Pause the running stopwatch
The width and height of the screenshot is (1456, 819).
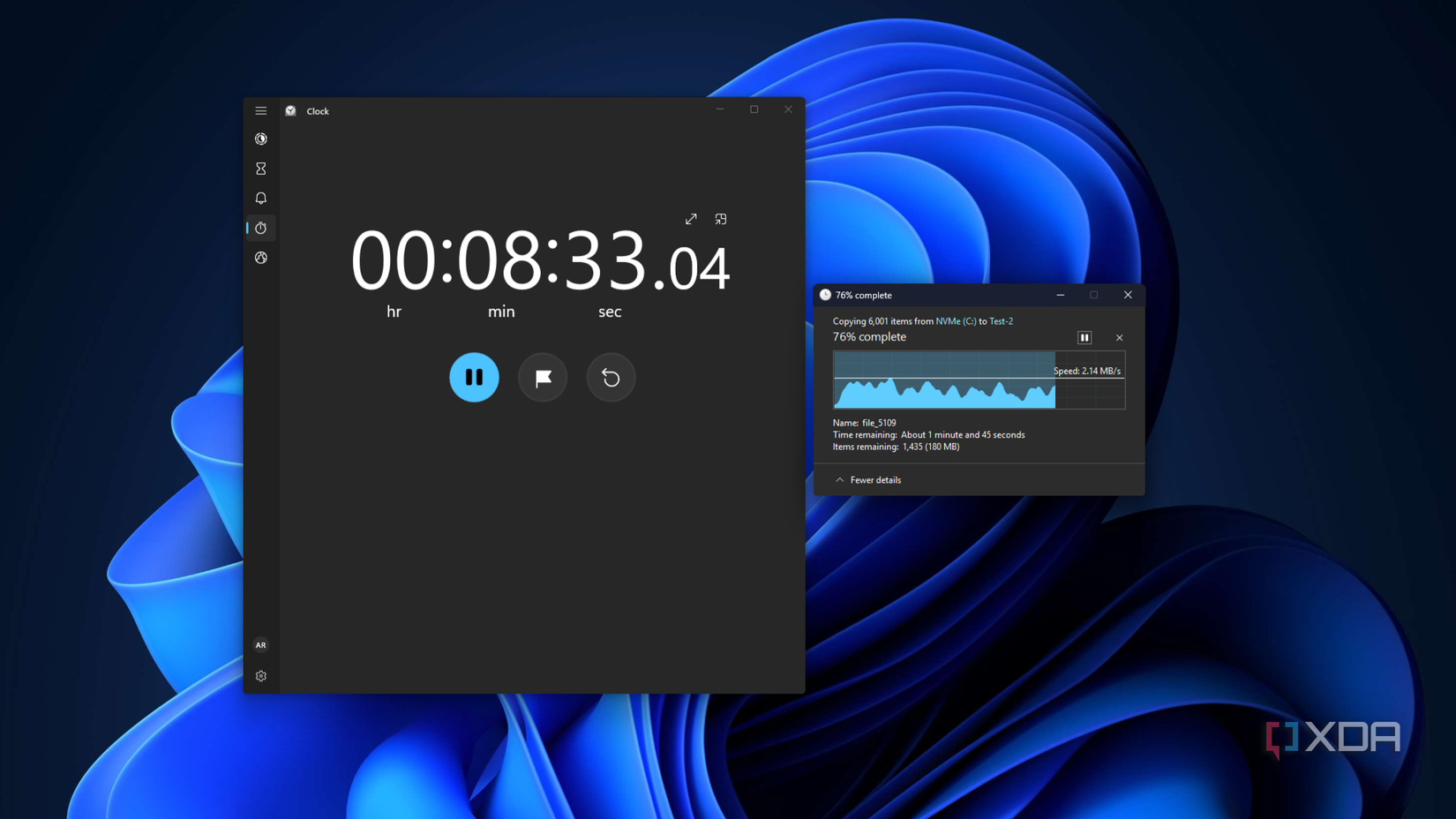[x=474, y=377]
